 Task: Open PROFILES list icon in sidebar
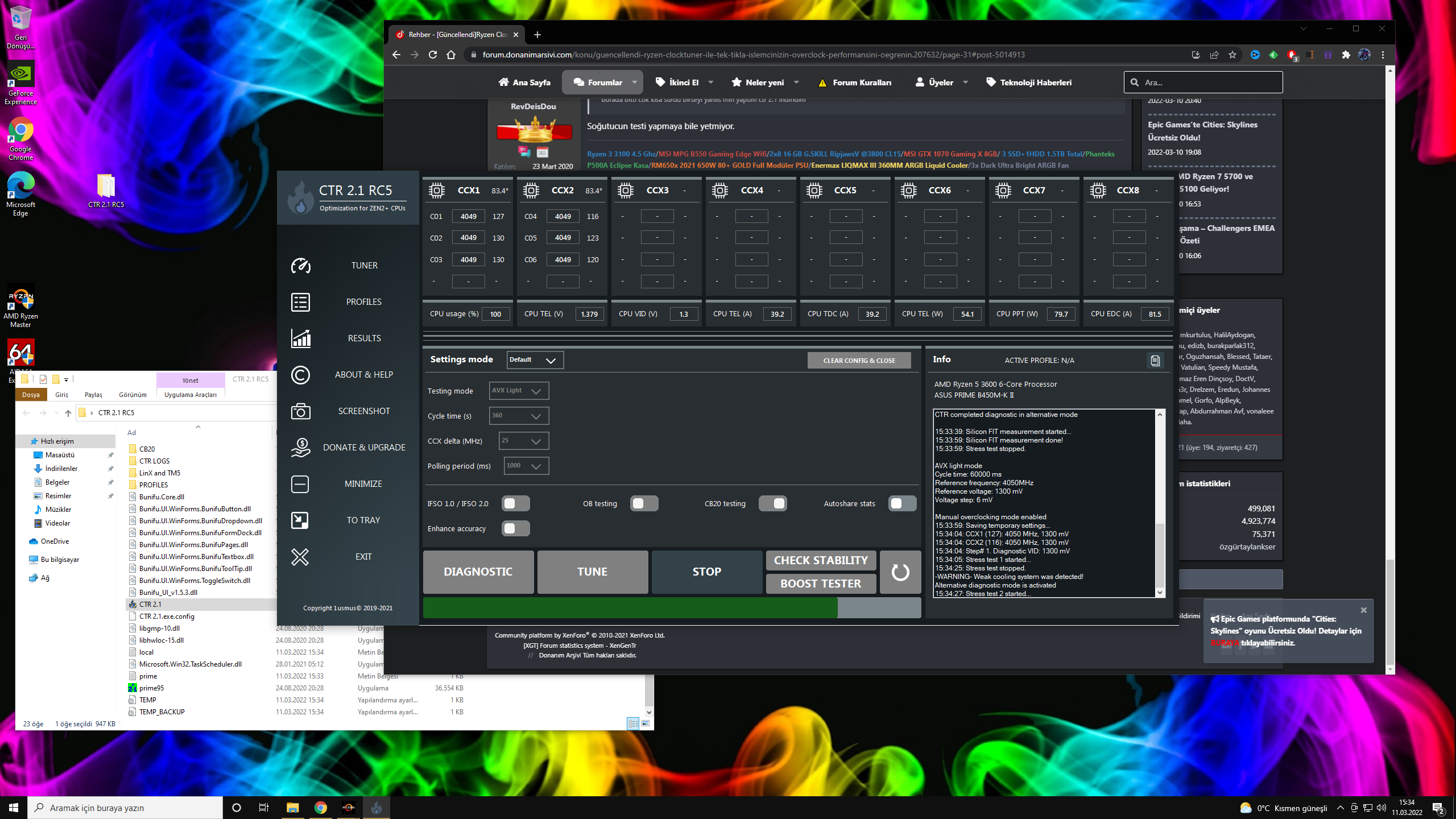300,302
